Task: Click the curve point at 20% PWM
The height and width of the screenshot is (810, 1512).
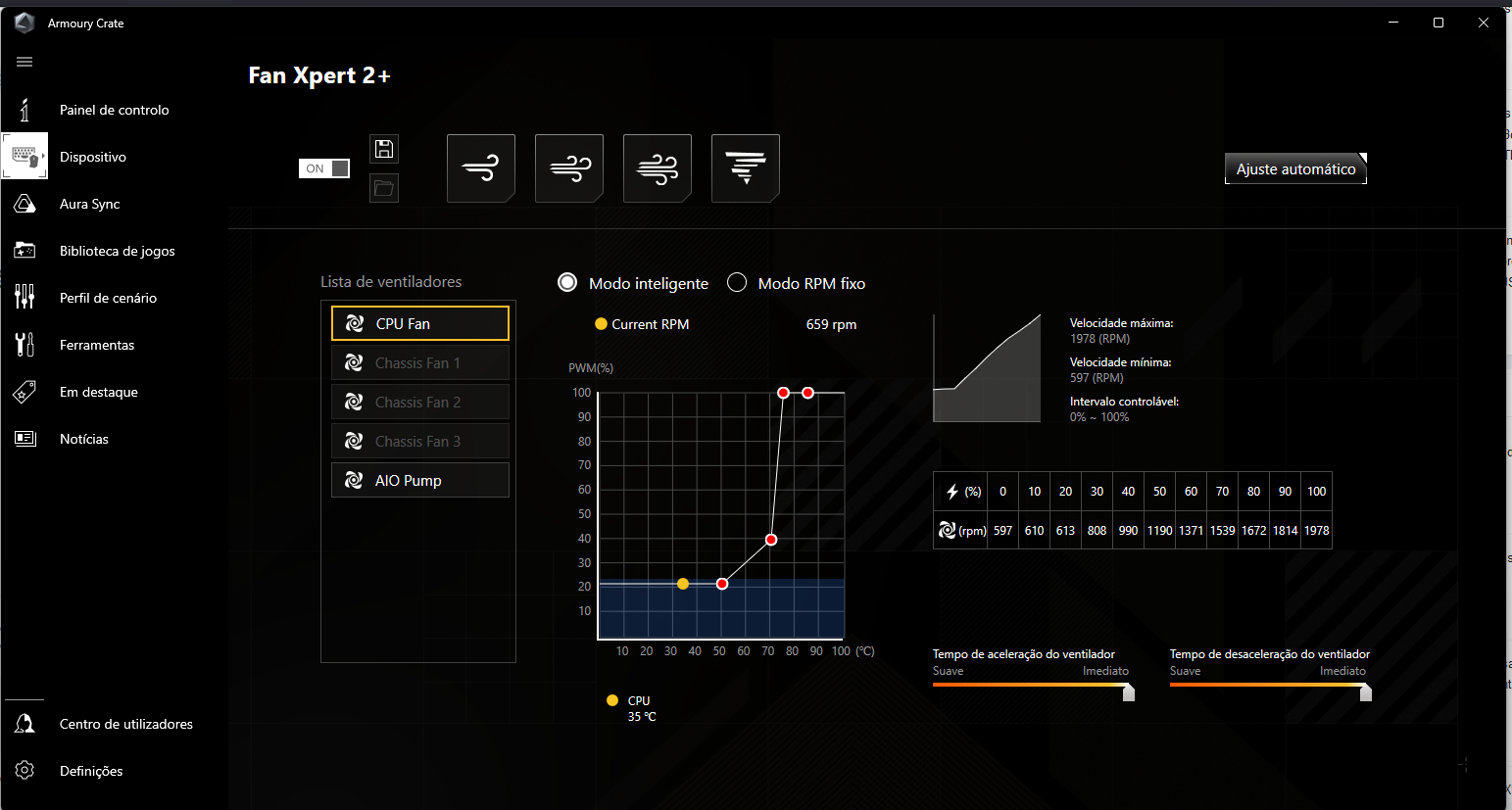Action: (x=722, y=584)
